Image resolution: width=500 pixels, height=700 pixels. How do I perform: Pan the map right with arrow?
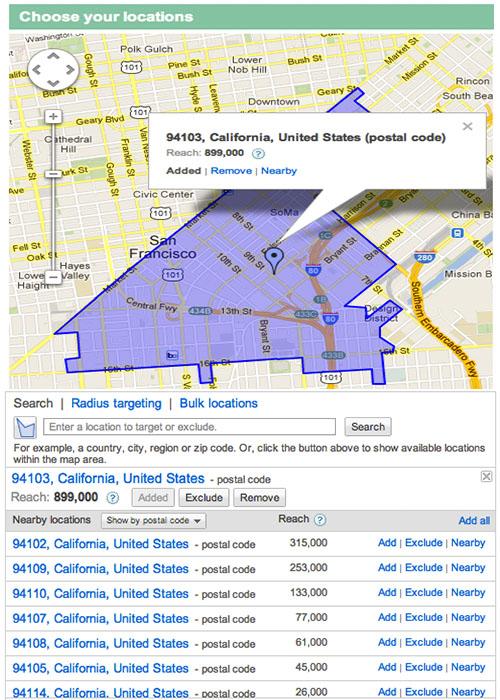pyautogui.click(x=70, y=70)
